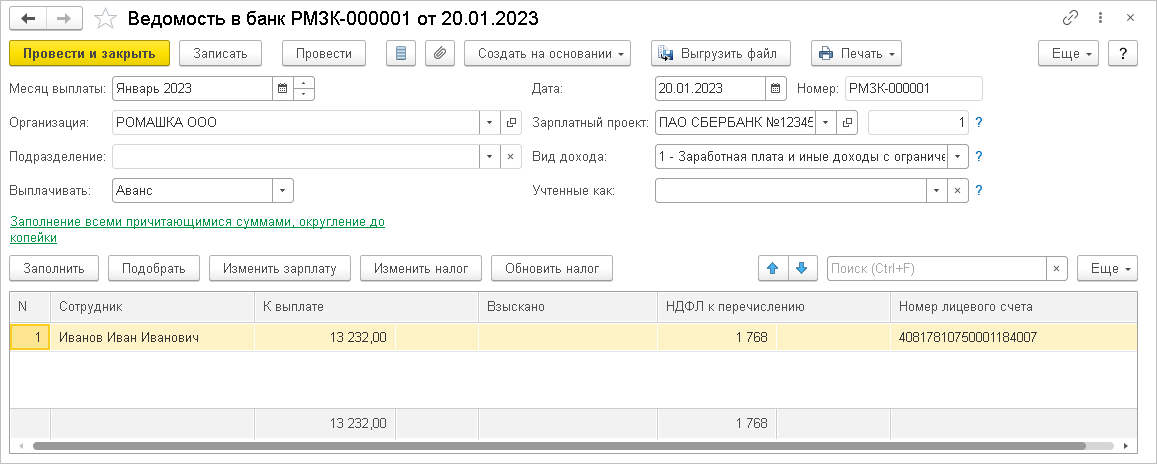Clear the Подразделение field
1157x464 pixels.
511,156
